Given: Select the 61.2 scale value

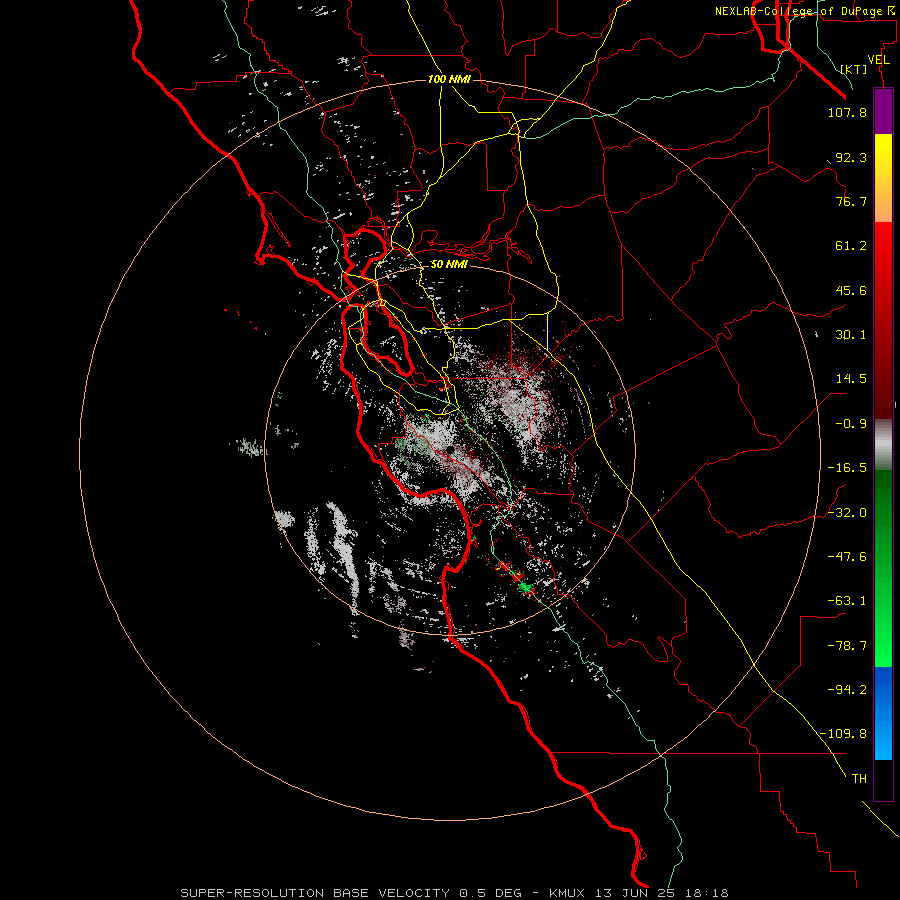Looking at the screenshot, I should click(851, 246).
